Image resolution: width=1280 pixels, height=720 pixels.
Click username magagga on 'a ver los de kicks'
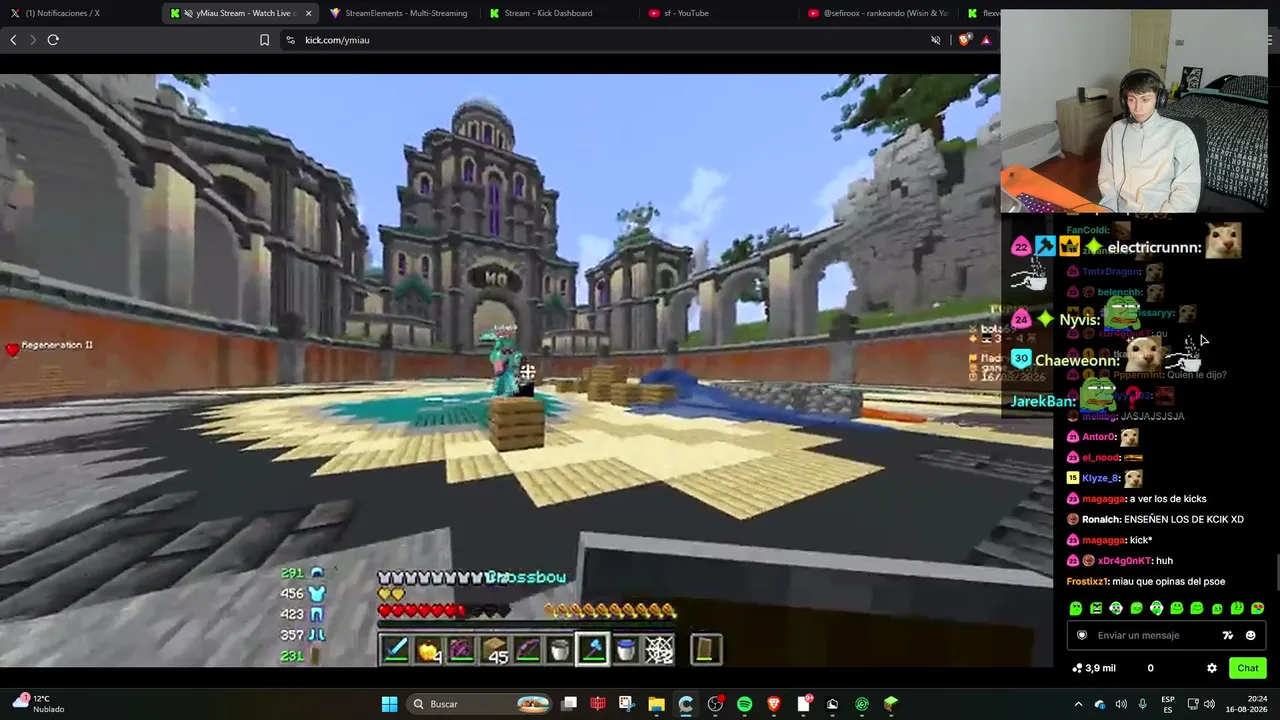point(1104,499)
